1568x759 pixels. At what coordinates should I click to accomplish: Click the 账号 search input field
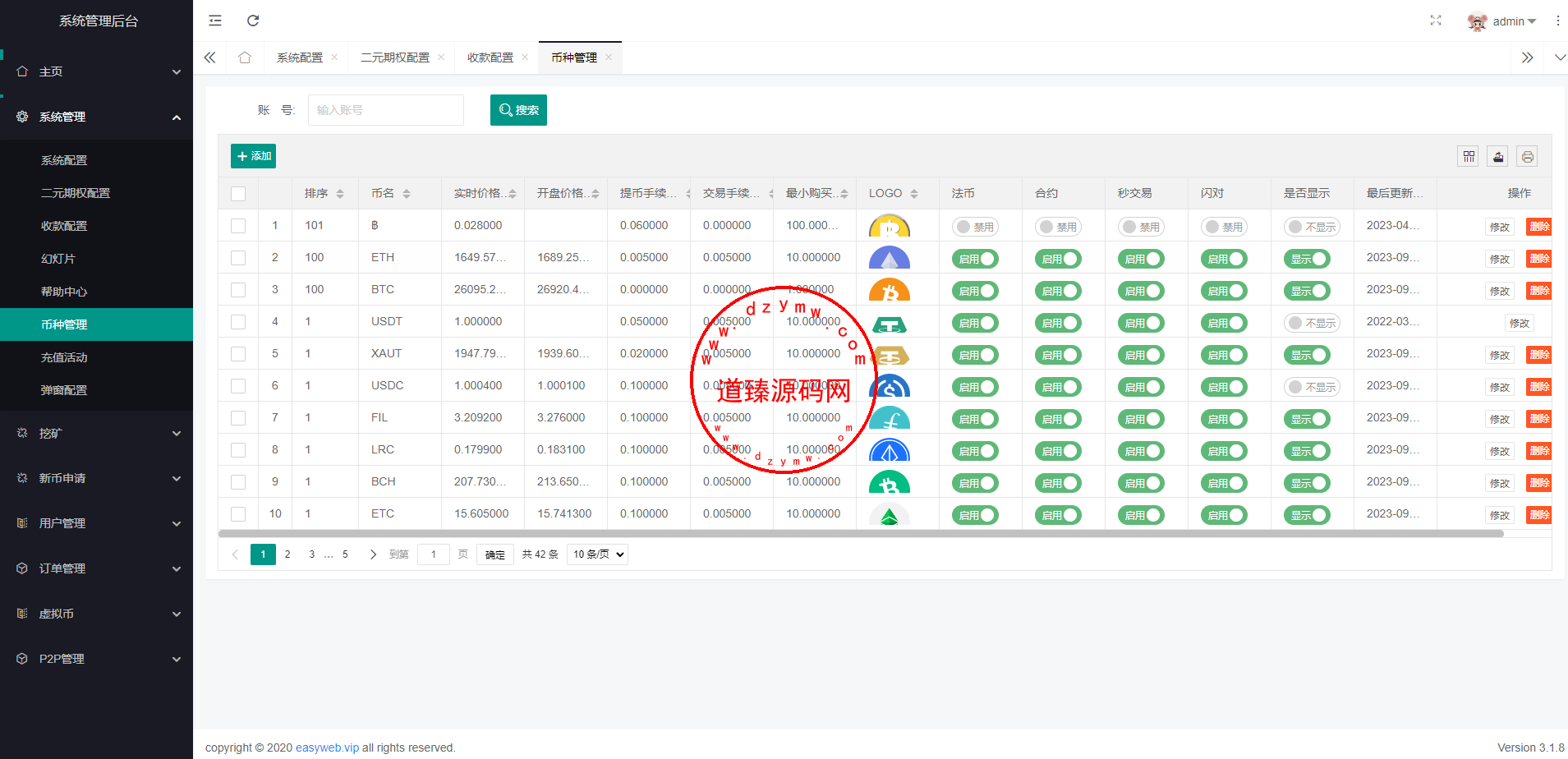(386, 110)
